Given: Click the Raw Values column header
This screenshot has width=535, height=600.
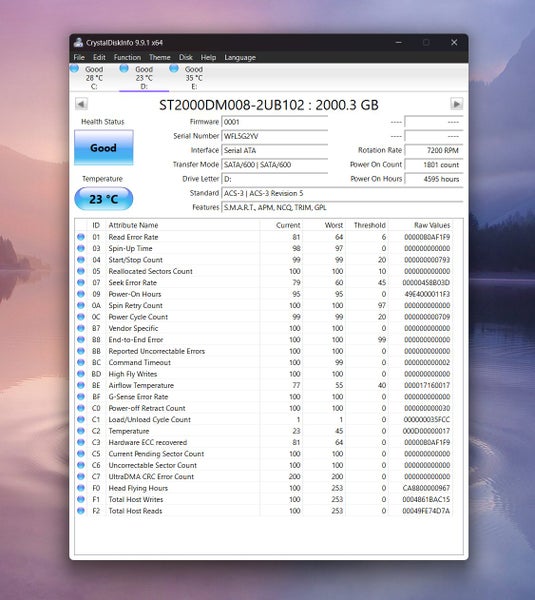Looking at the screenshot, I should [432, 225].
